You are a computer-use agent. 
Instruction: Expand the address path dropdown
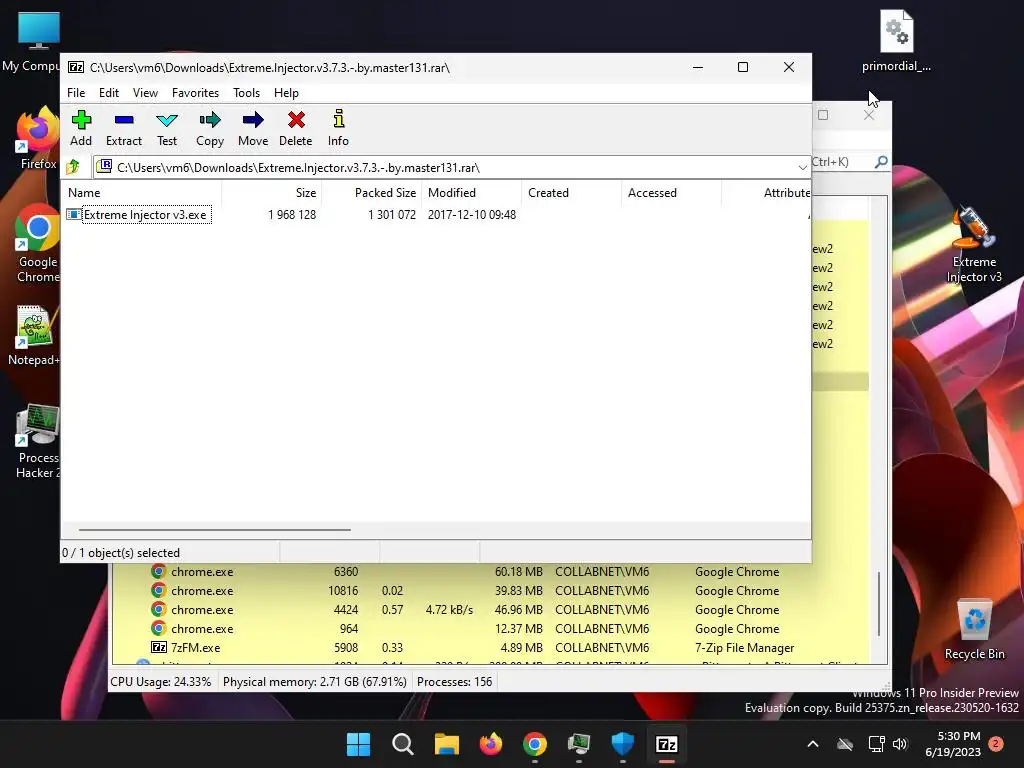pyautogui.click(x=802, y=168)
